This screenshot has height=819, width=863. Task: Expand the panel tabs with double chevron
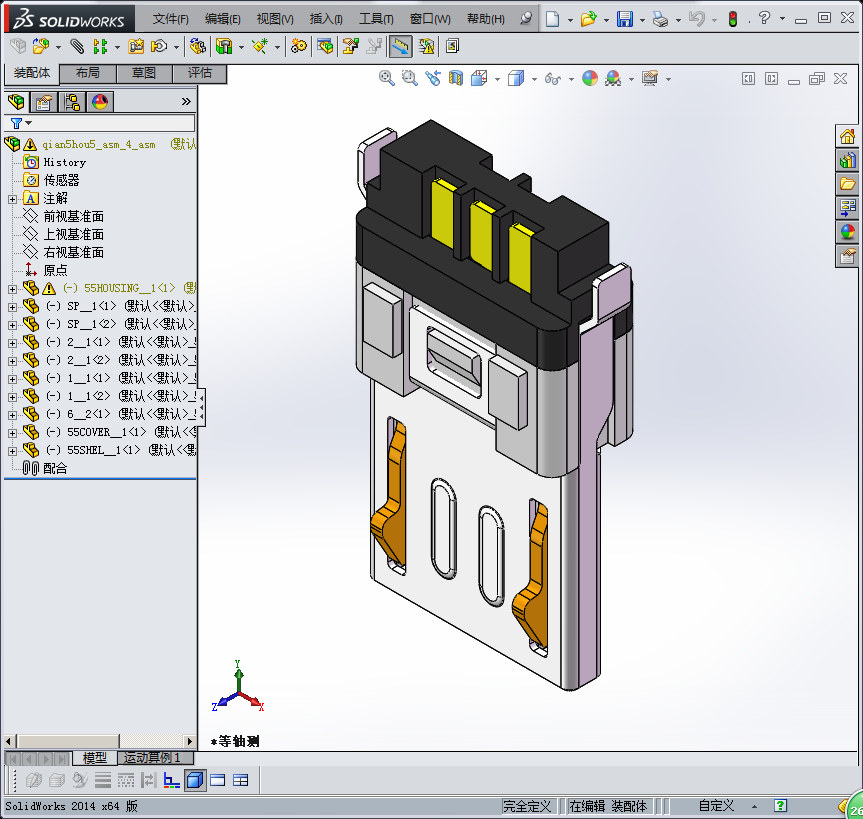[x=186, y=101]
